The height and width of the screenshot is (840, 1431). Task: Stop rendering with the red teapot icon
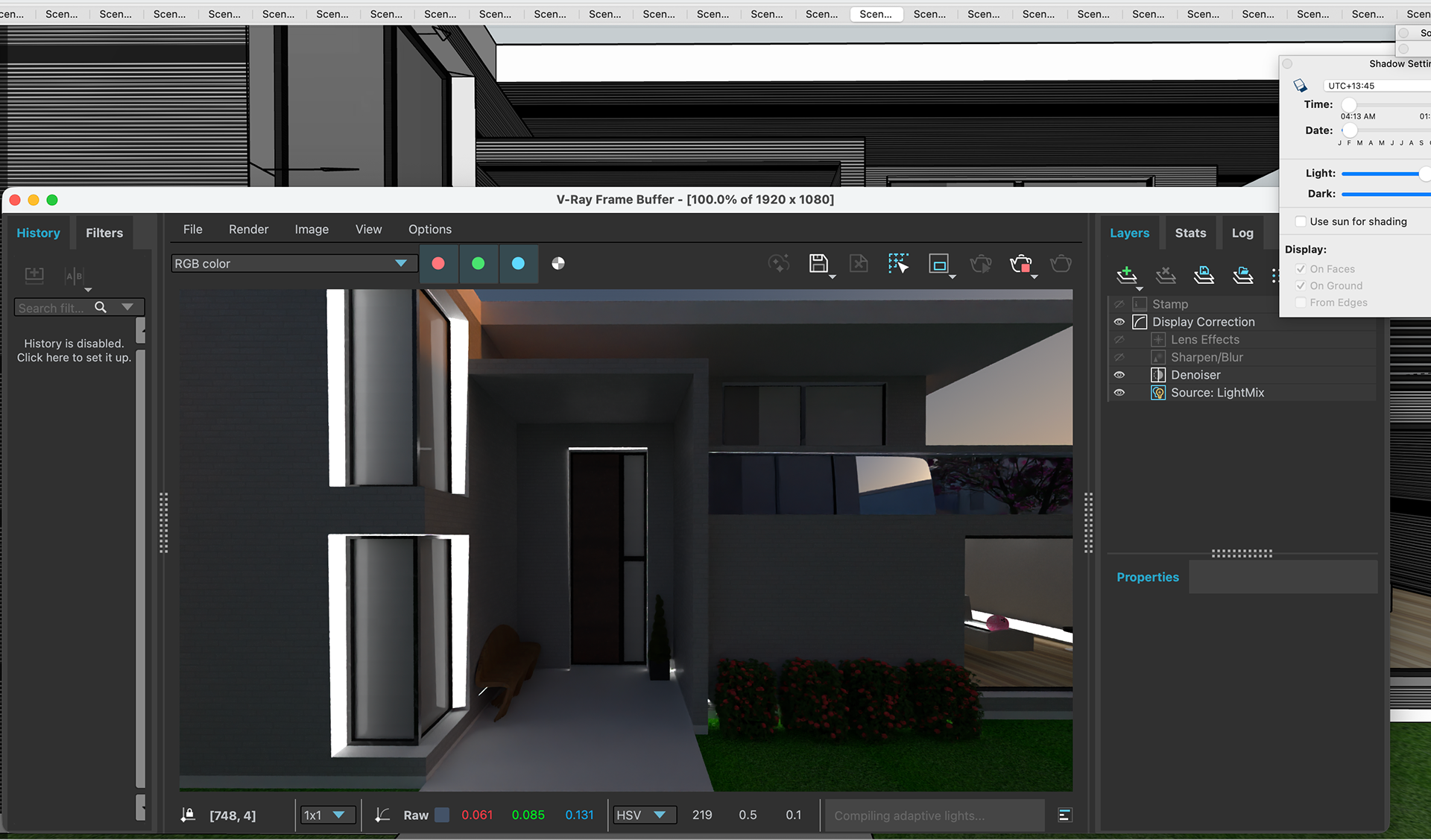tap(1020, 263)
